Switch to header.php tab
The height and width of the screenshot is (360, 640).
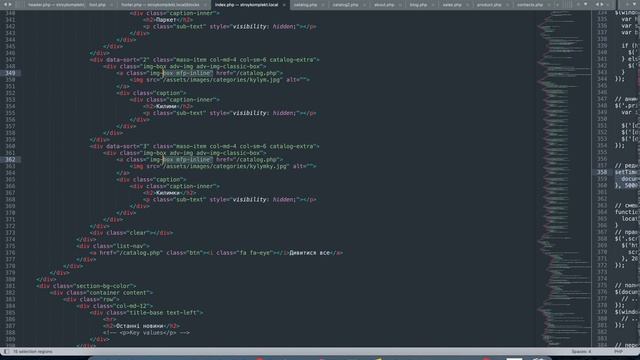tap(56, 5)
